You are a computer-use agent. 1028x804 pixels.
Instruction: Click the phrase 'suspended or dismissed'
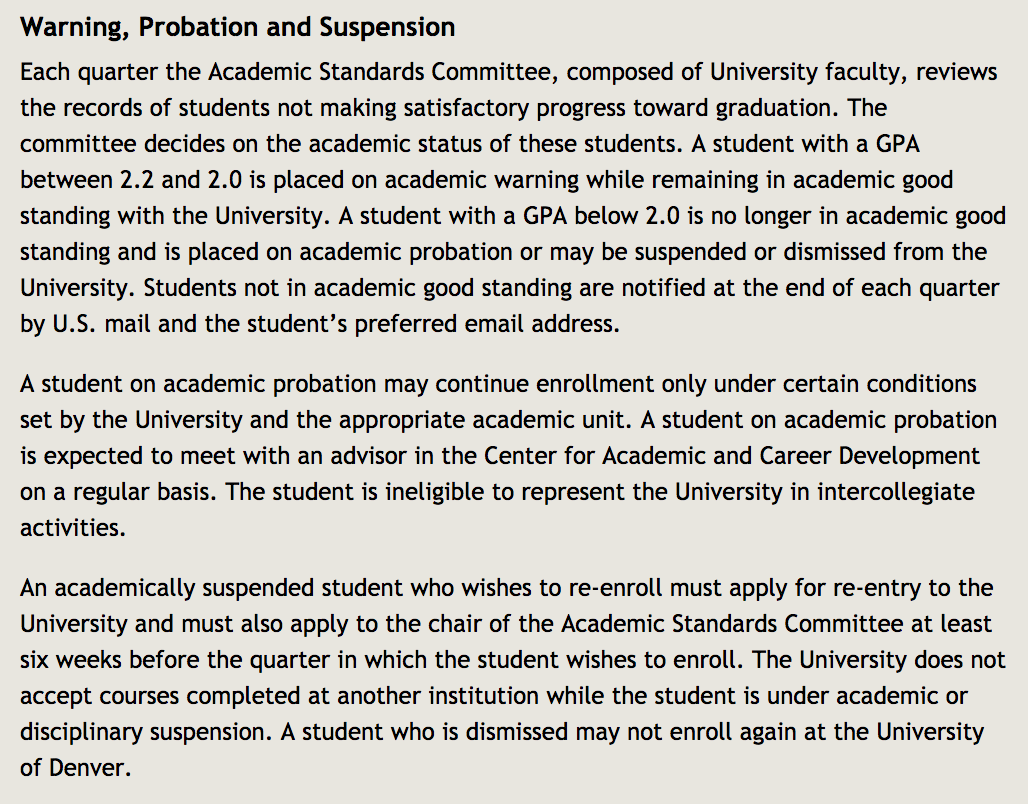[x=713, y=252]
